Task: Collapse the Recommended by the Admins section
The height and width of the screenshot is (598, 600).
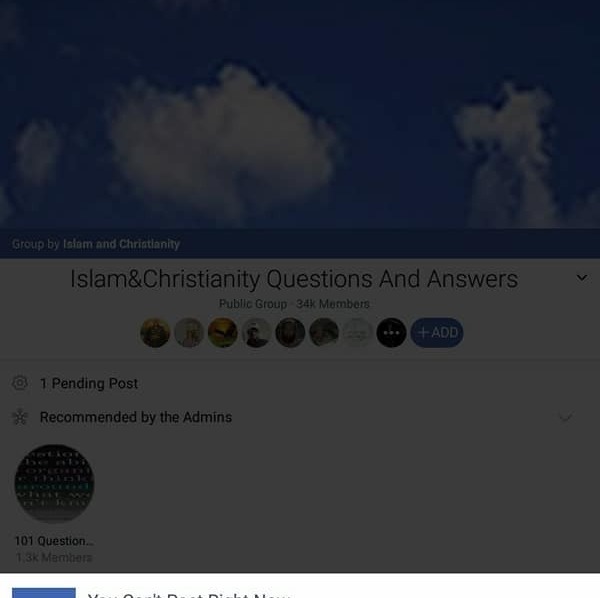Action: click(x=566, y=417)
